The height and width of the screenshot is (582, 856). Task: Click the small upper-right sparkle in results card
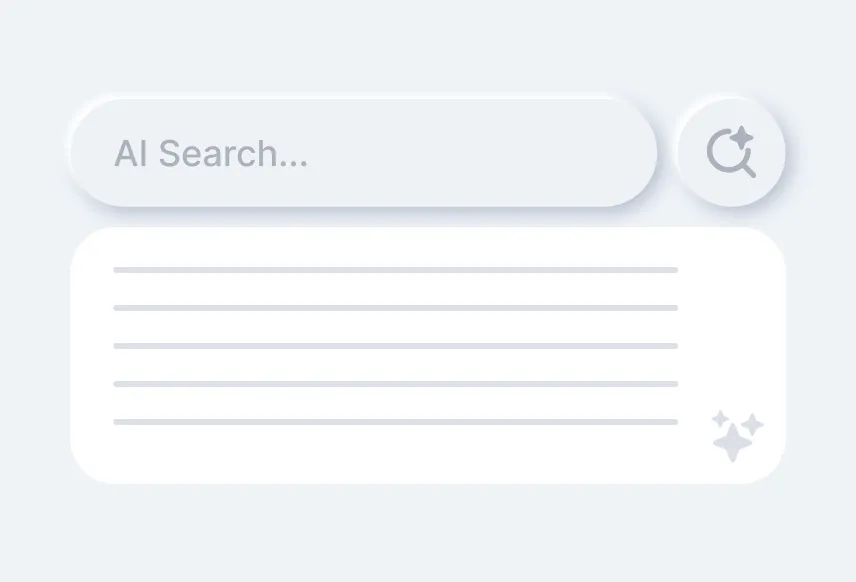(x=752, y=425)
